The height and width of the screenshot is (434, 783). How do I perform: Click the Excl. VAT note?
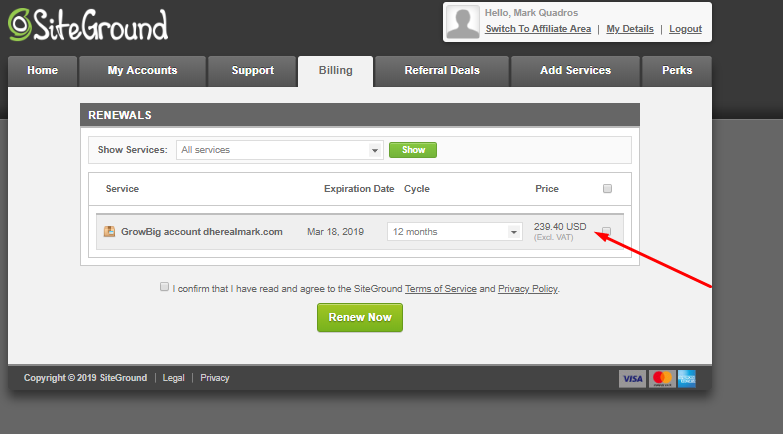point(553,238)
